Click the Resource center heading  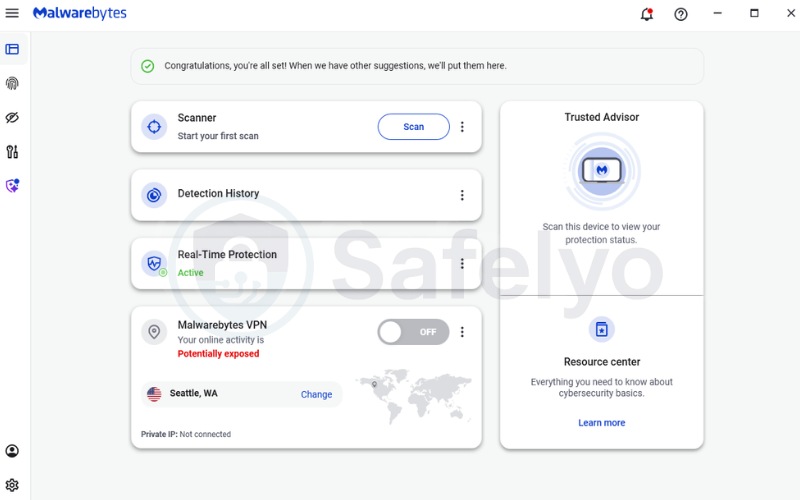pos(602,362)
